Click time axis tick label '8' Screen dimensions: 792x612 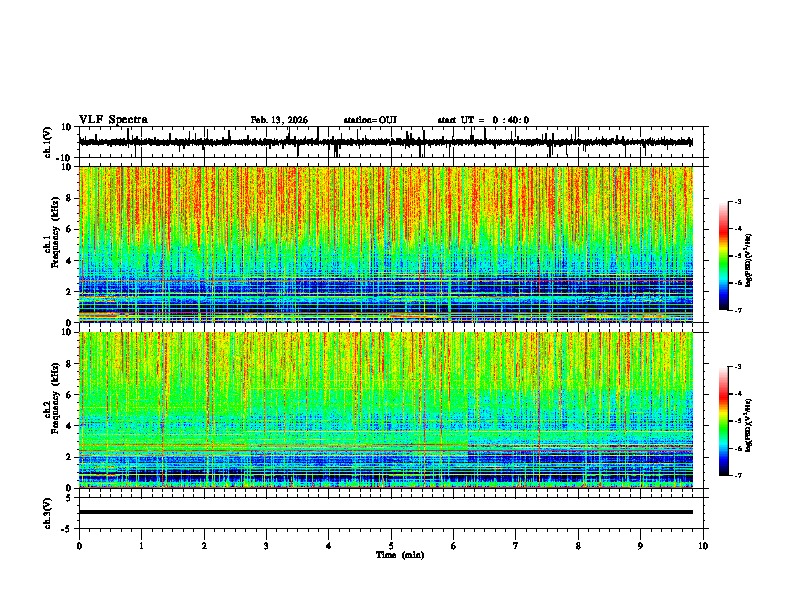pos(578,546)
